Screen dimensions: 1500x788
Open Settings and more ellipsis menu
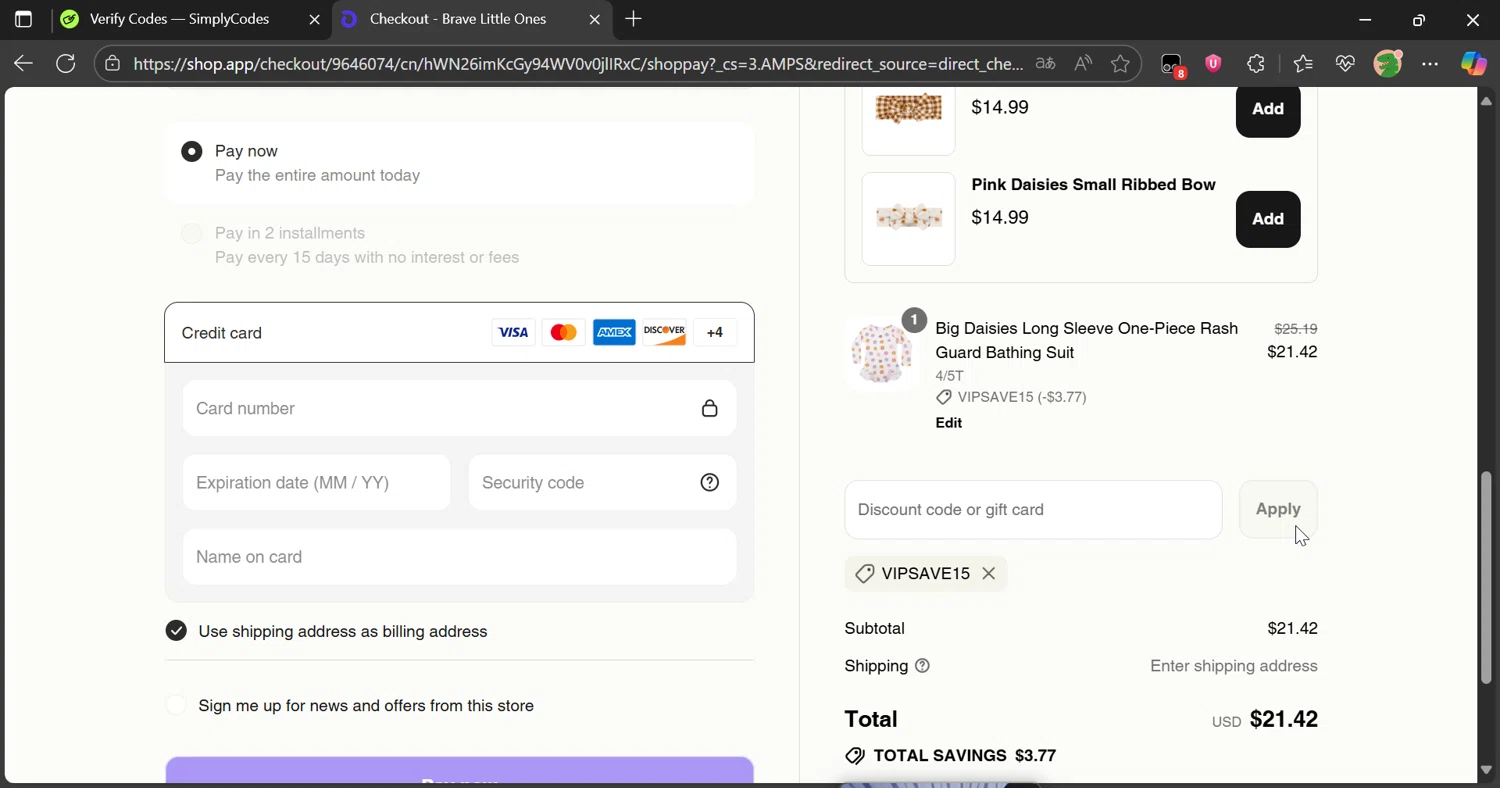coord(1431,64)
